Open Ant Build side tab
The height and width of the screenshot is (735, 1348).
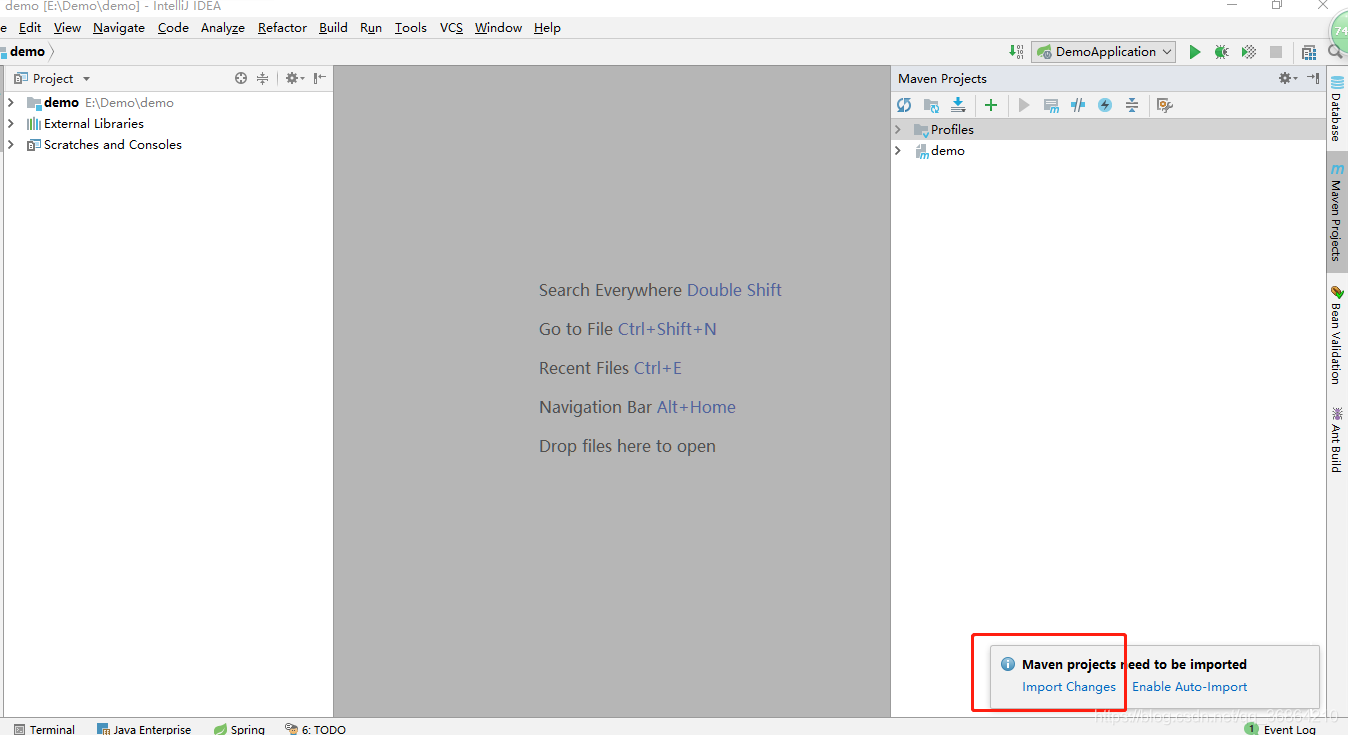pyautogui.click(x=1336, y=439)
